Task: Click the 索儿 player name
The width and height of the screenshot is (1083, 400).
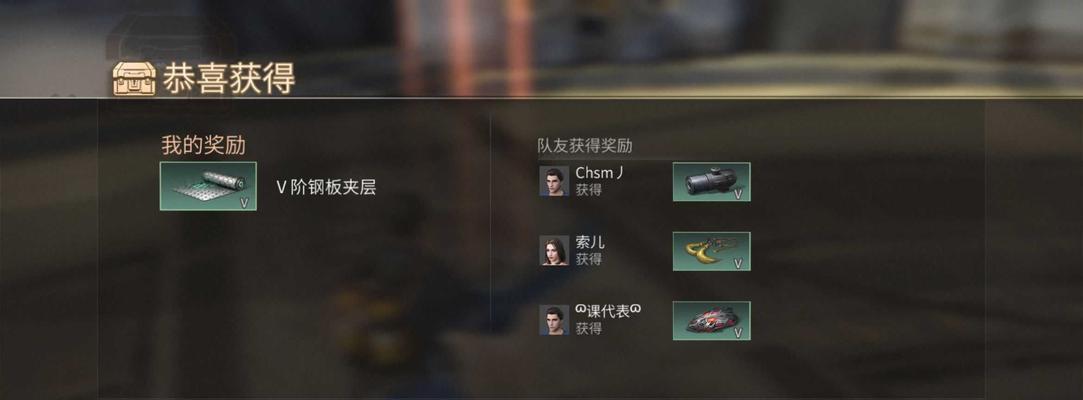Action: 590,242
